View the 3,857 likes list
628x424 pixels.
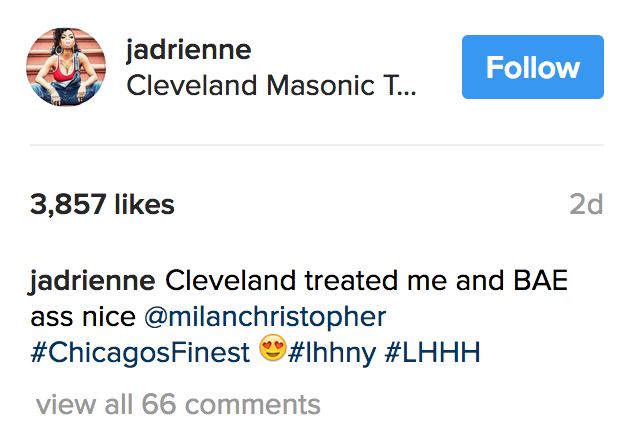[102, 205]
